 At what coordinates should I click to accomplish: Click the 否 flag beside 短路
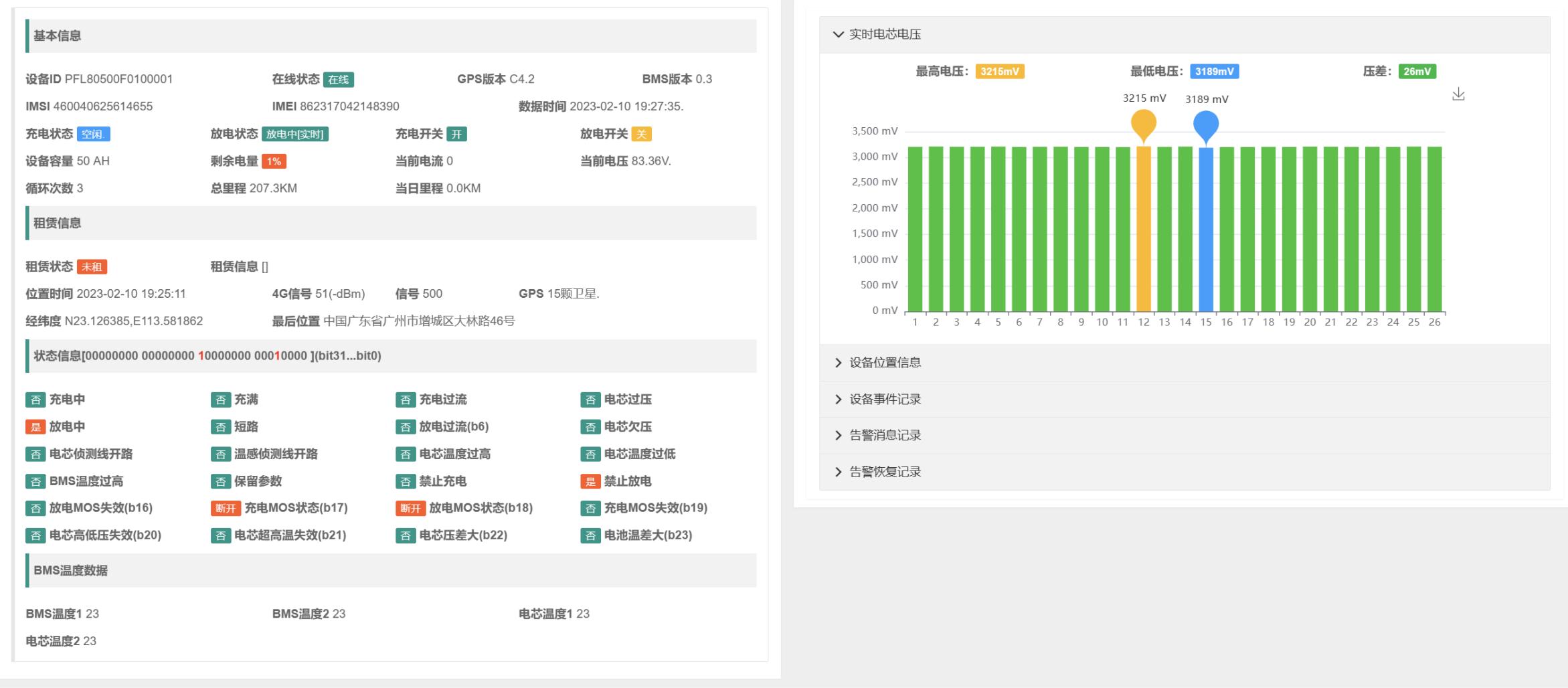point(221,427)
